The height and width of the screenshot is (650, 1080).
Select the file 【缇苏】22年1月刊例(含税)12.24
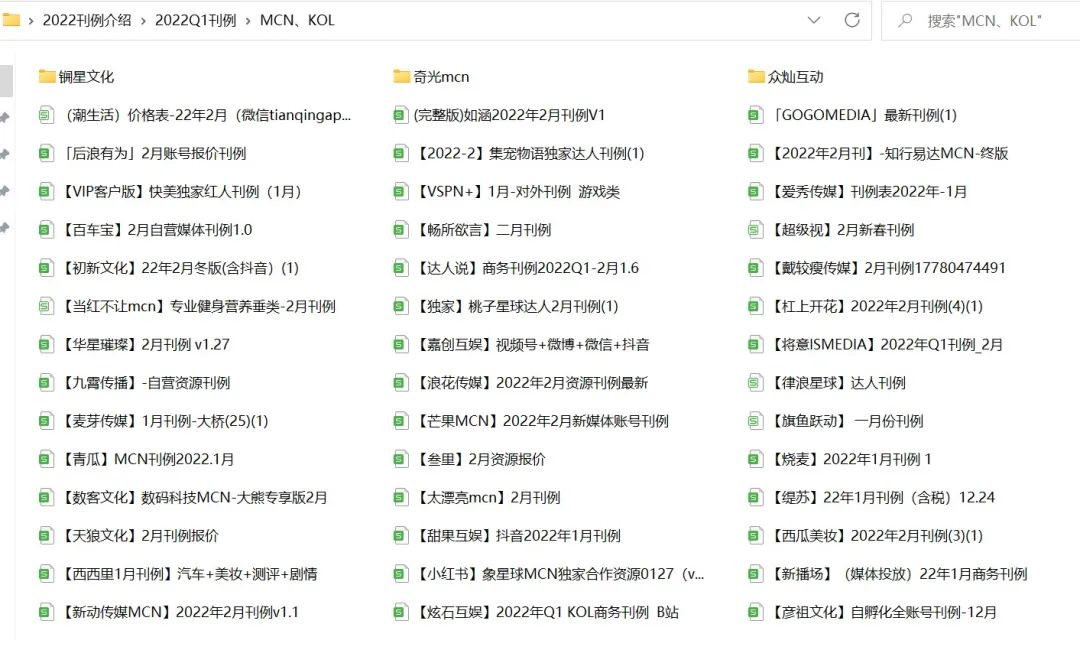point(872,497)
